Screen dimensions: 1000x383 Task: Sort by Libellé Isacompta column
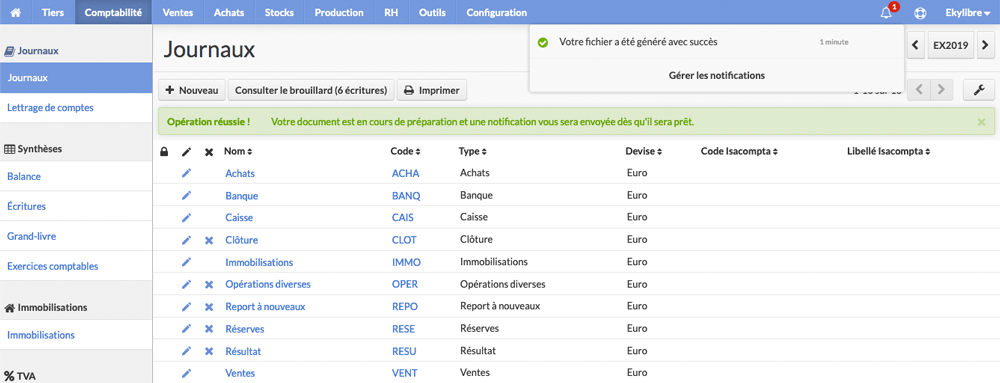pos(888,152)
